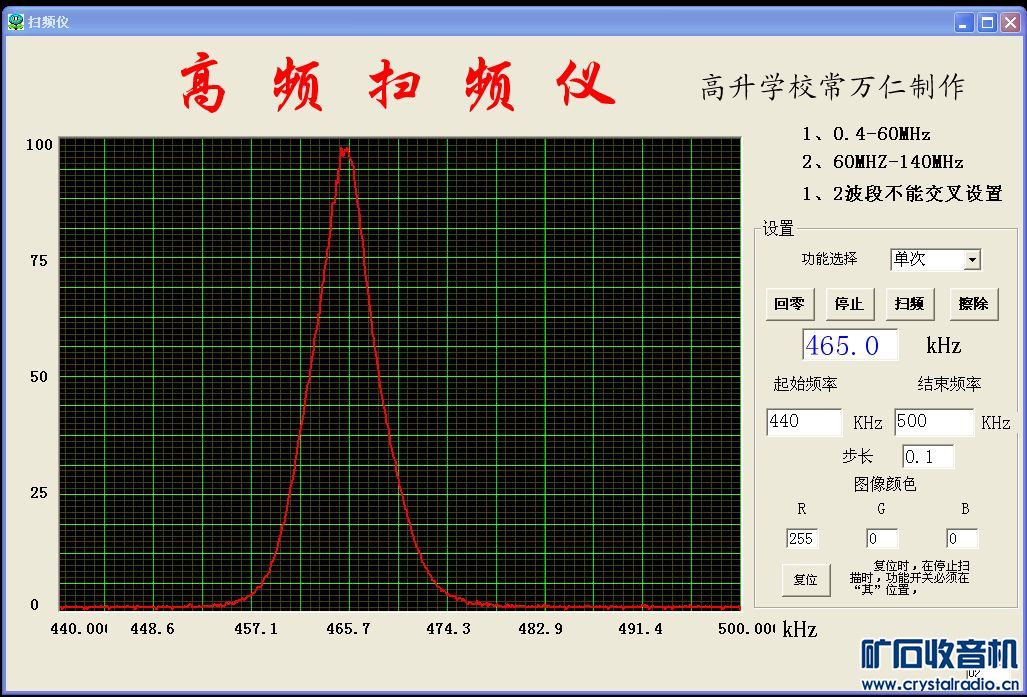
Task: Start sweep with the 扫频 button
Action: point(910,304)
